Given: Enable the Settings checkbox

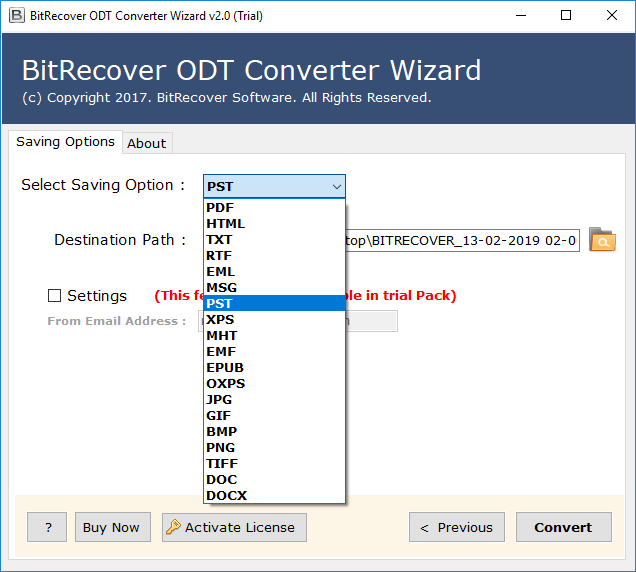Looking at the screenshot, I should [x=54, y=296].
